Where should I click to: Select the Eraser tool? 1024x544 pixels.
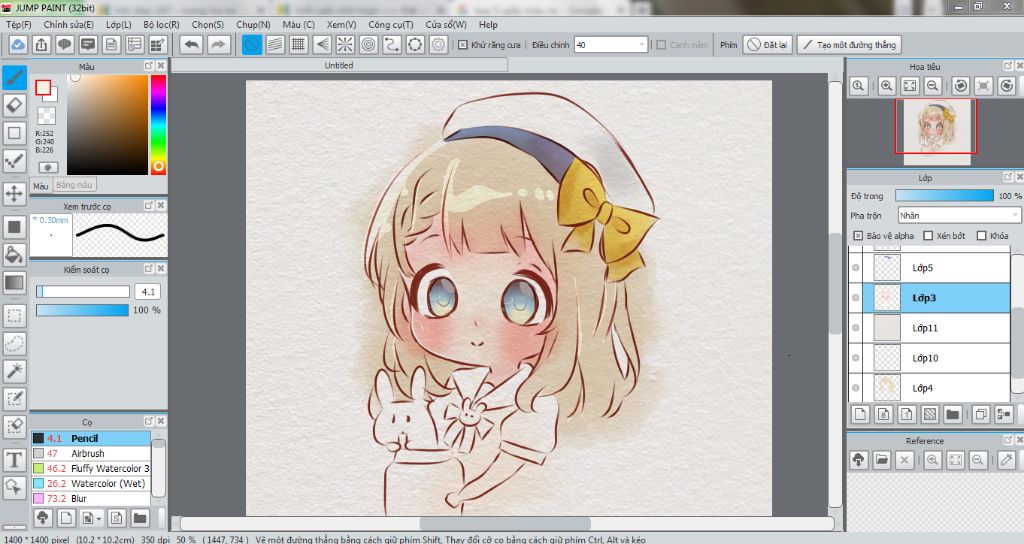click(x=14, y=105)
